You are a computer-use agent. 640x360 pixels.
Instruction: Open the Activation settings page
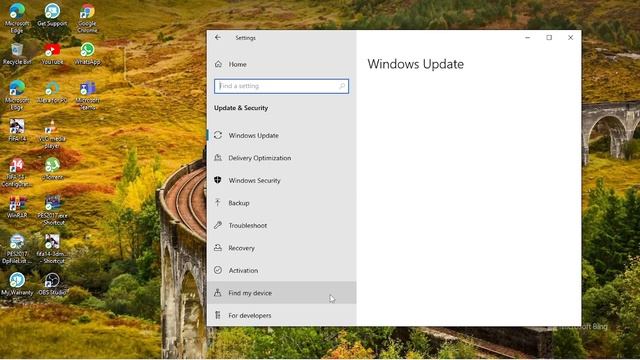282,270
